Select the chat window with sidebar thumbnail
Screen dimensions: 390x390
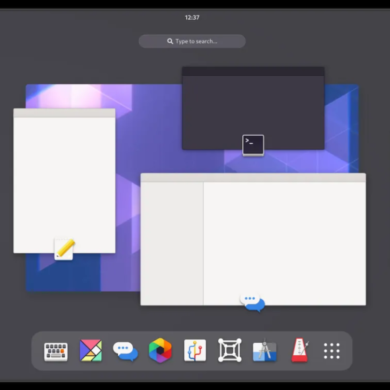pos(253,239)
